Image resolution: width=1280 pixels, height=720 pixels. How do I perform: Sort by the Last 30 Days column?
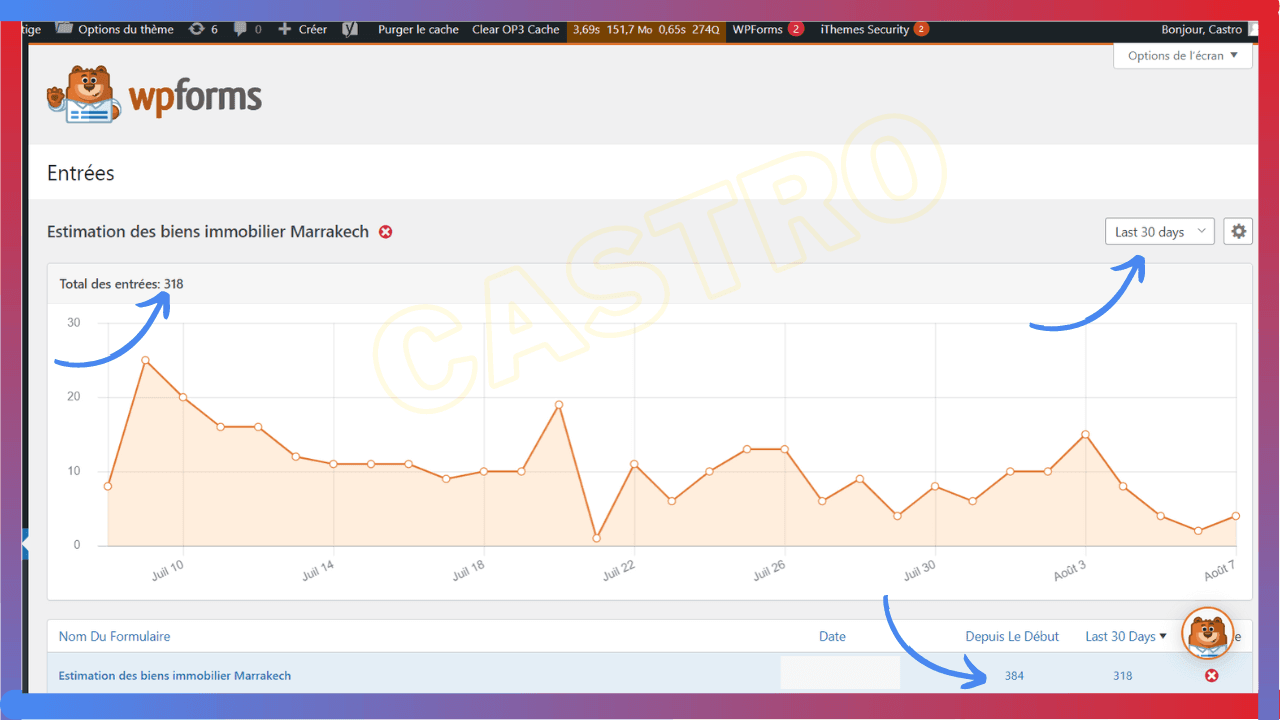pos(1126,636)
